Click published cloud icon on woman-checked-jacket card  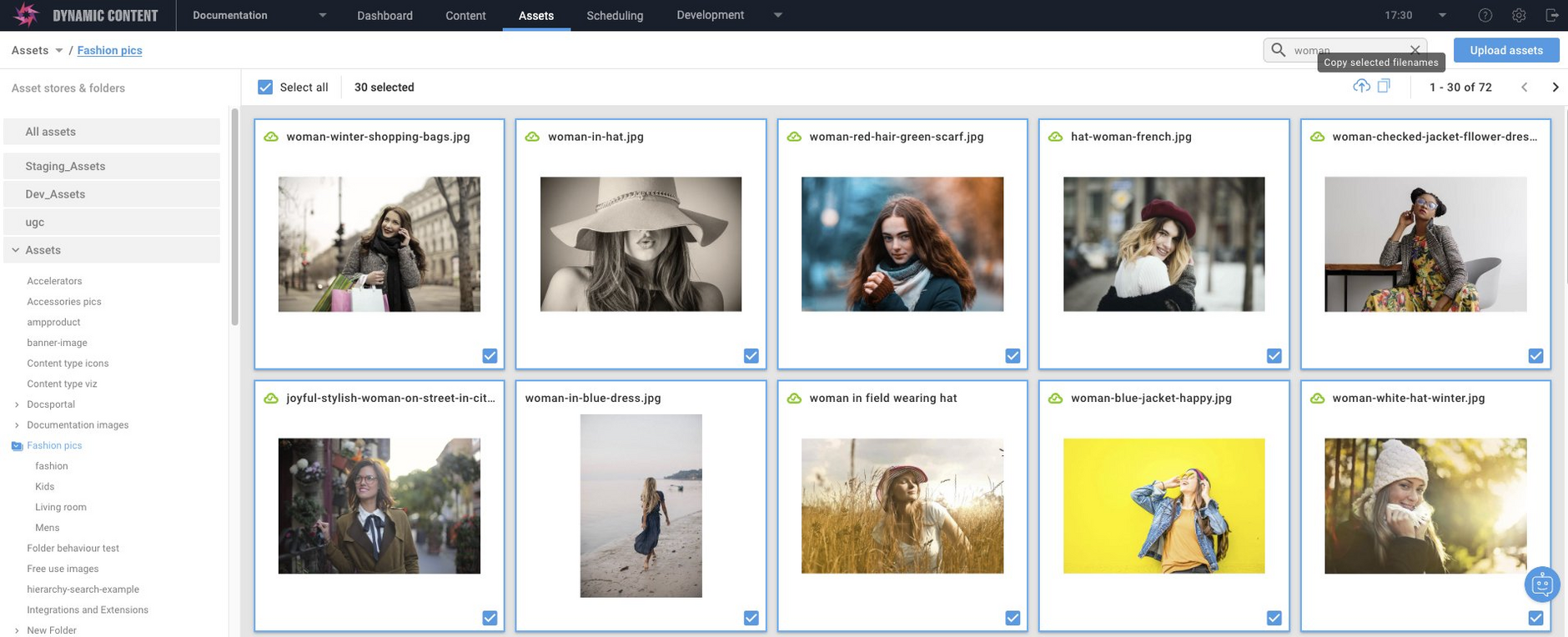[1317, 137]
